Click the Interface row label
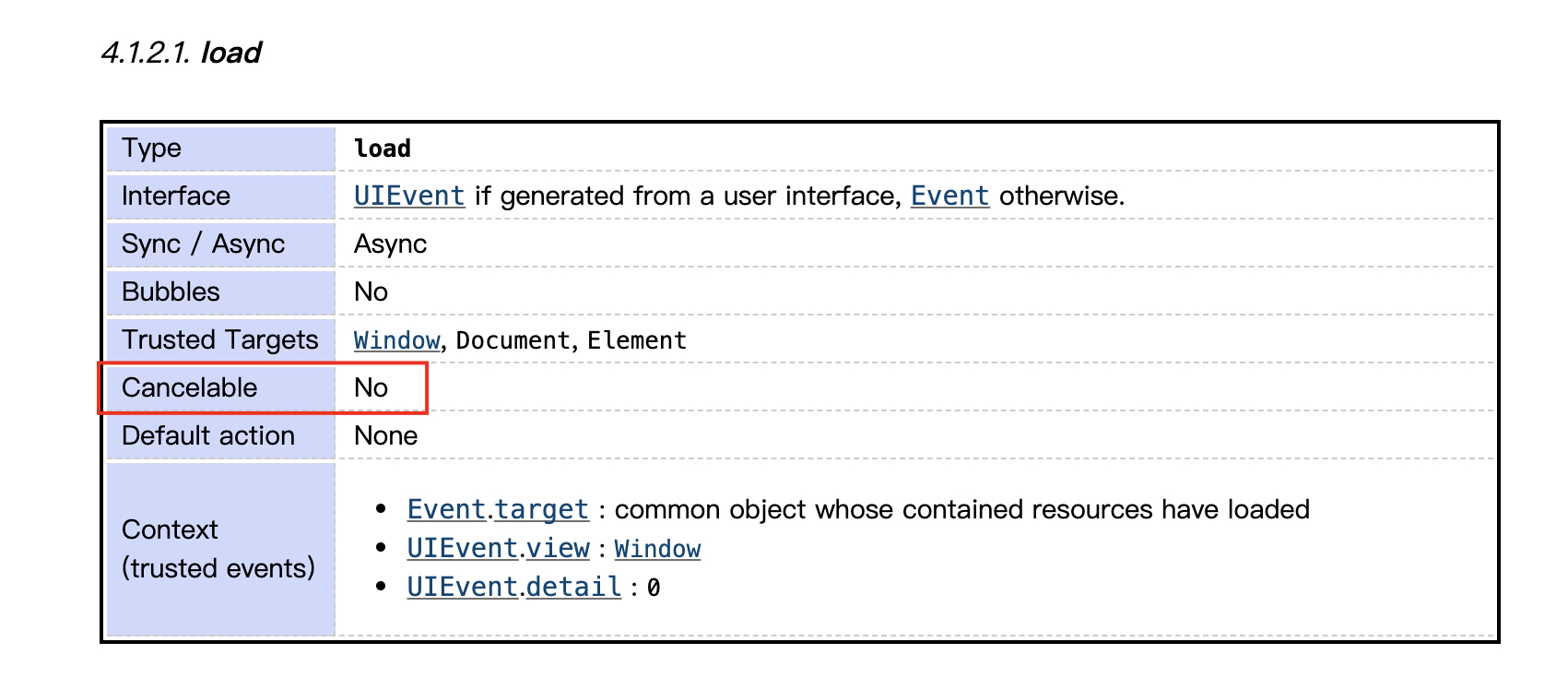This screenshot has width=1568, height=678. tap(220, 196)
